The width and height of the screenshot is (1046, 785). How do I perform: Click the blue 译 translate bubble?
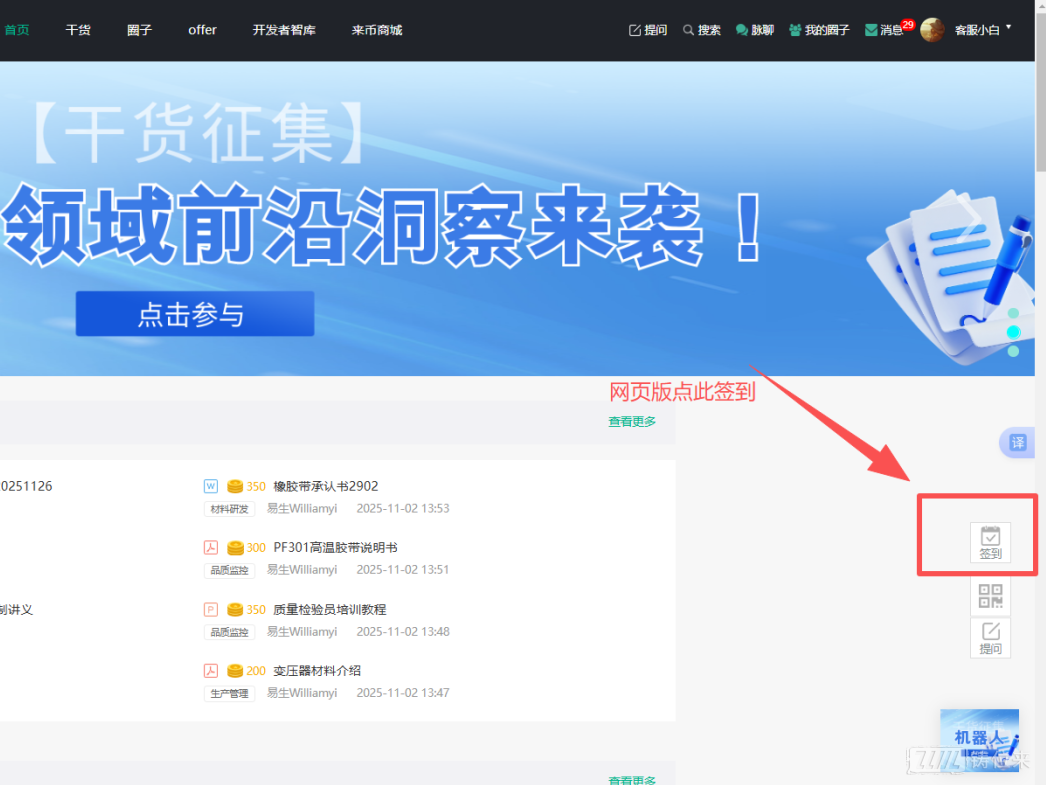point(1017,443)
